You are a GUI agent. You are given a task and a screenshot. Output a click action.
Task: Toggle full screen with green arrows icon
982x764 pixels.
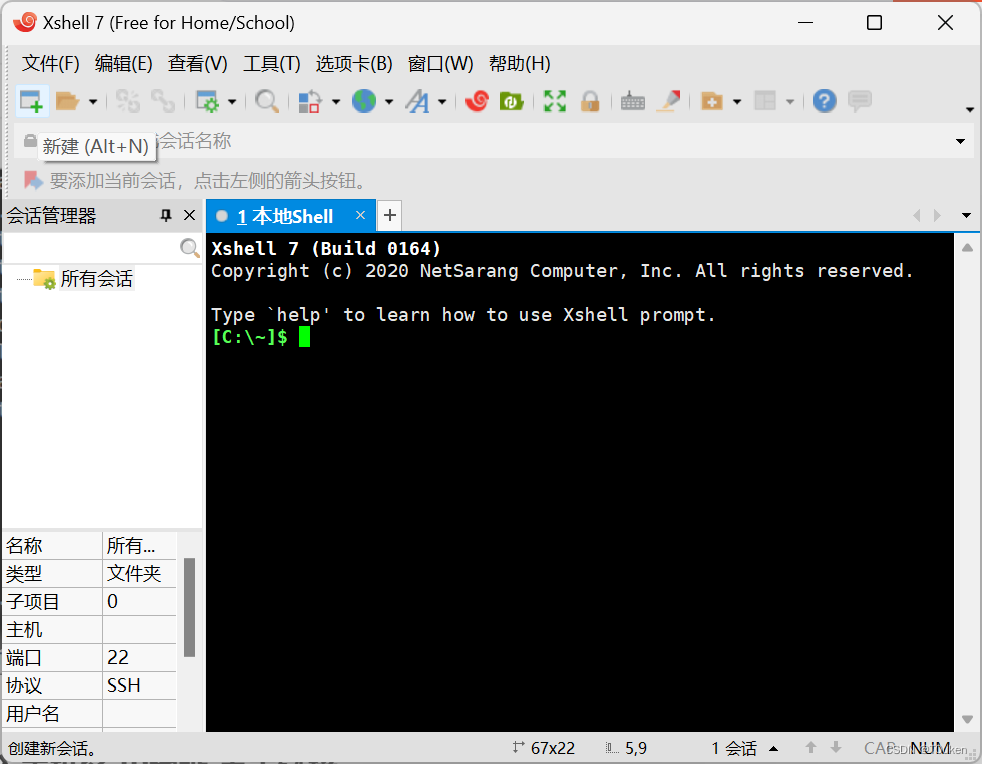pos(555,101)
